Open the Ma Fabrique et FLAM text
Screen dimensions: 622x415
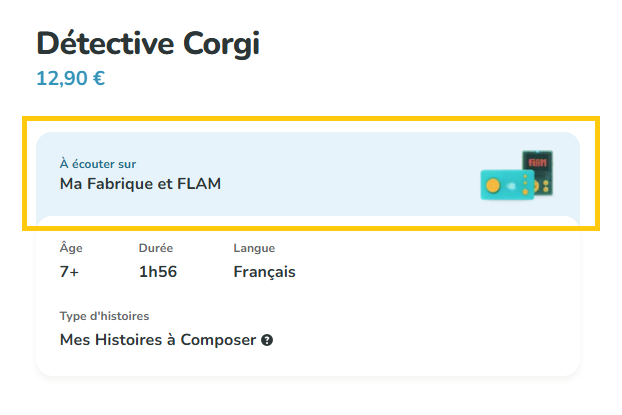[x=140, y=184]
